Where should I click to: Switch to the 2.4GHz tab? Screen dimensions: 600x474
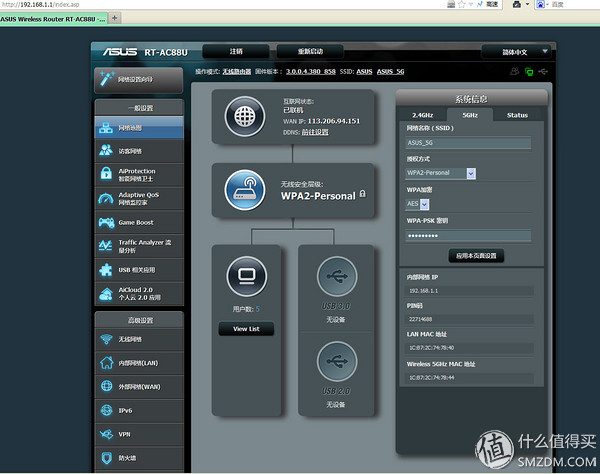click(422, 115)
